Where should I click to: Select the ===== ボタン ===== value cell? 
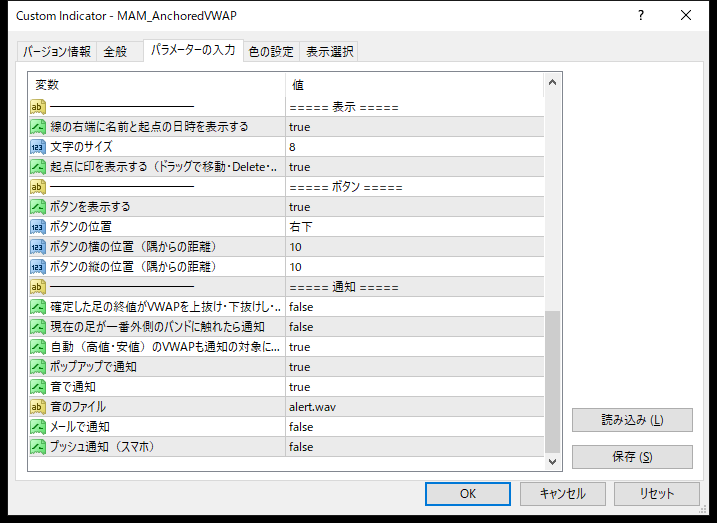tap(415, 187)
